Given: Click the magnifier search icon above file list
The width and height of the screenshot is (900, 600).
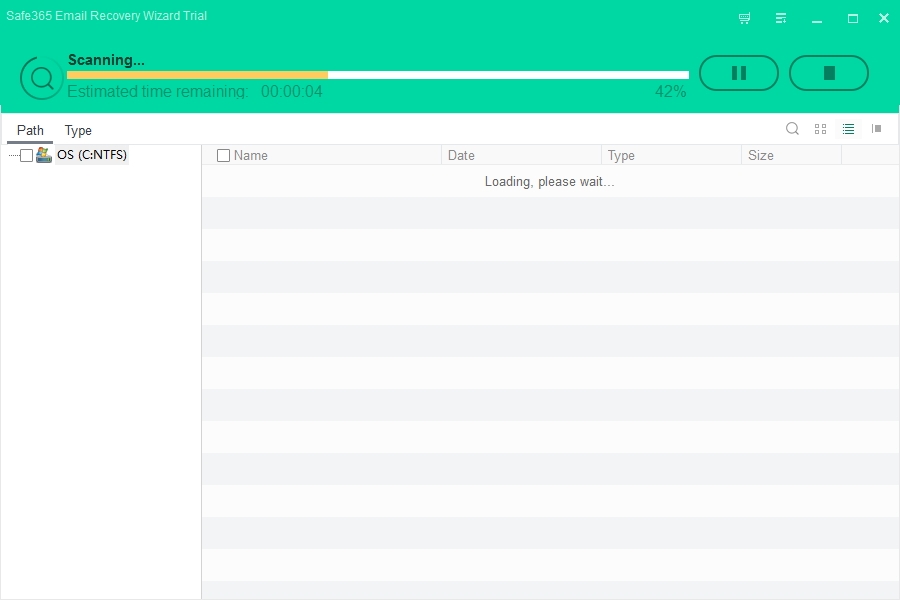Looking at the screenshot, I should 792,129.
